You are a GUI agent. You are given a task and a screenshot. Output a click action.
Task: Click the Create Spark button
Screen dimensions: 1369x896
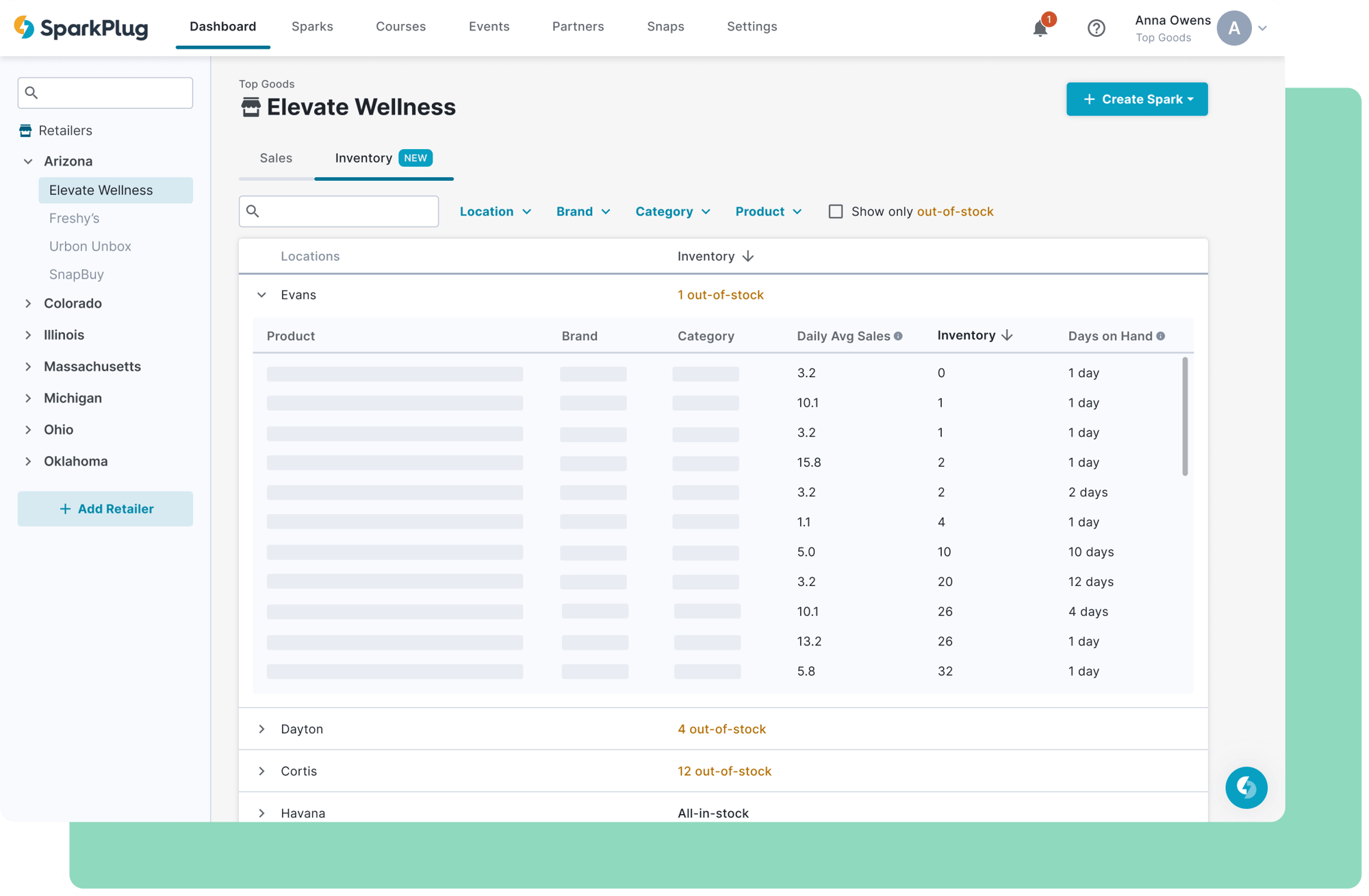point(1136,99)
